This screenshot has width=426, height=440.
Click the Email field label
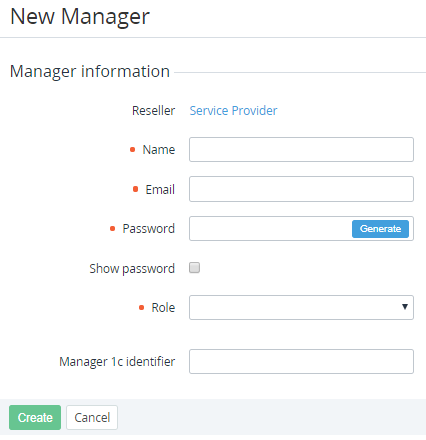160,189
